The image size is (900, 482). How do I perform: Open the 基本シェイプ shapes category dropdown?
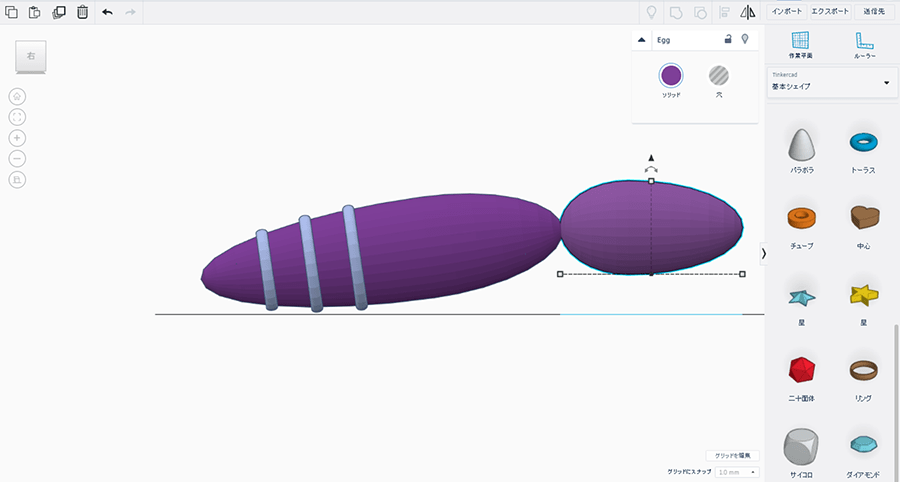[831, 83]
